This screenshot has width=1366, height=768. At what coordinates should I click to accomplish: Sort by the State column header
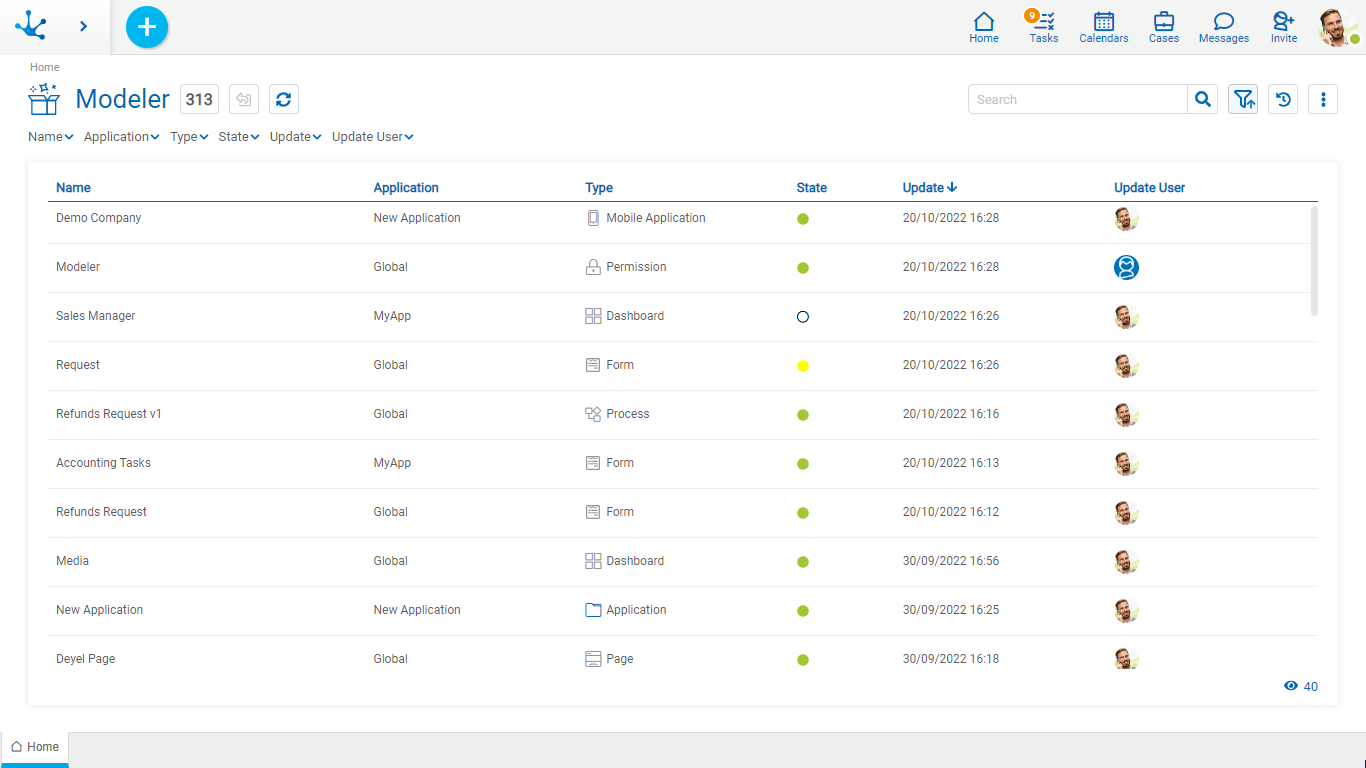tap(812, 188)
